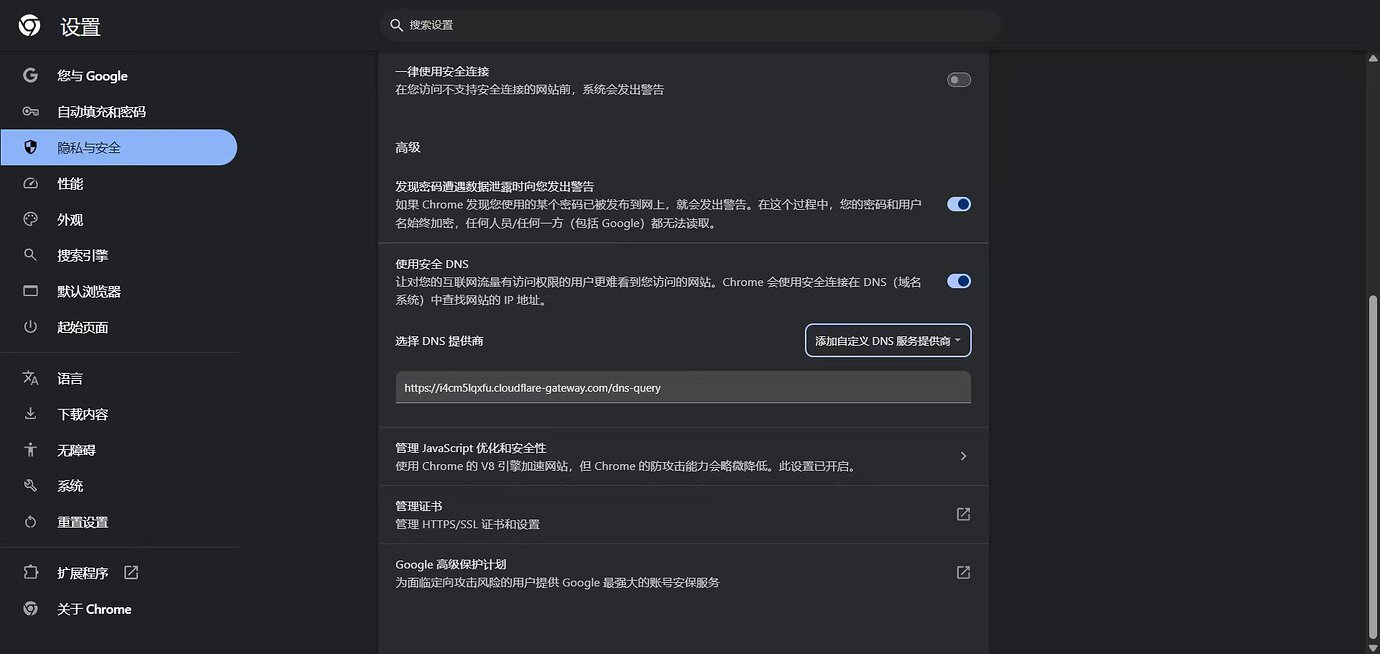Click the 选择 DNS 提供商 label
Image resolution: width=1380 pixels, height=654 pixels.
coord(439,341)
